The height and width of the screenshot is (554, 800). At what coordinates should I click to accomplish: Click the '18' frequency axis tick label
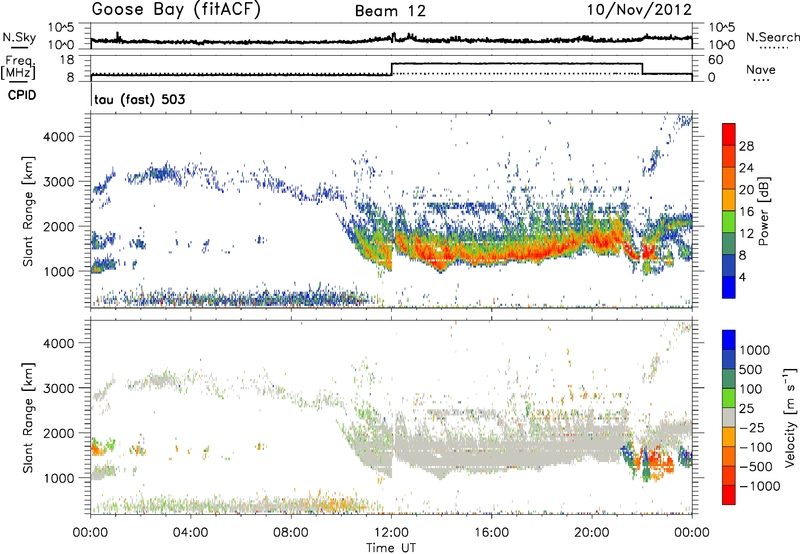tap(67, 60)
